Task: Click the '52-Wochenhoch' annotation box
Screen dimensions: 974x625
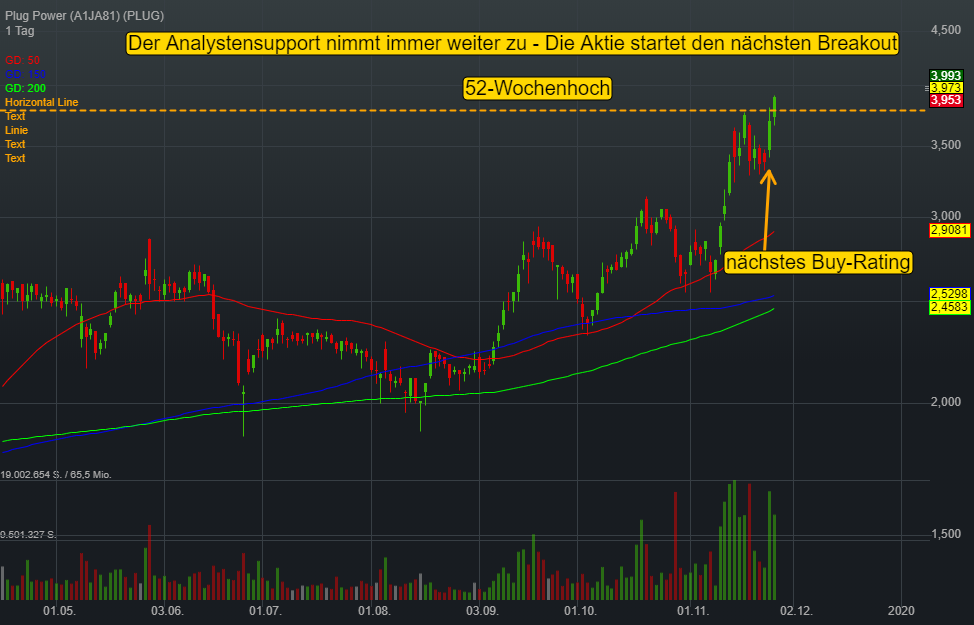Action: click(537, 88)
